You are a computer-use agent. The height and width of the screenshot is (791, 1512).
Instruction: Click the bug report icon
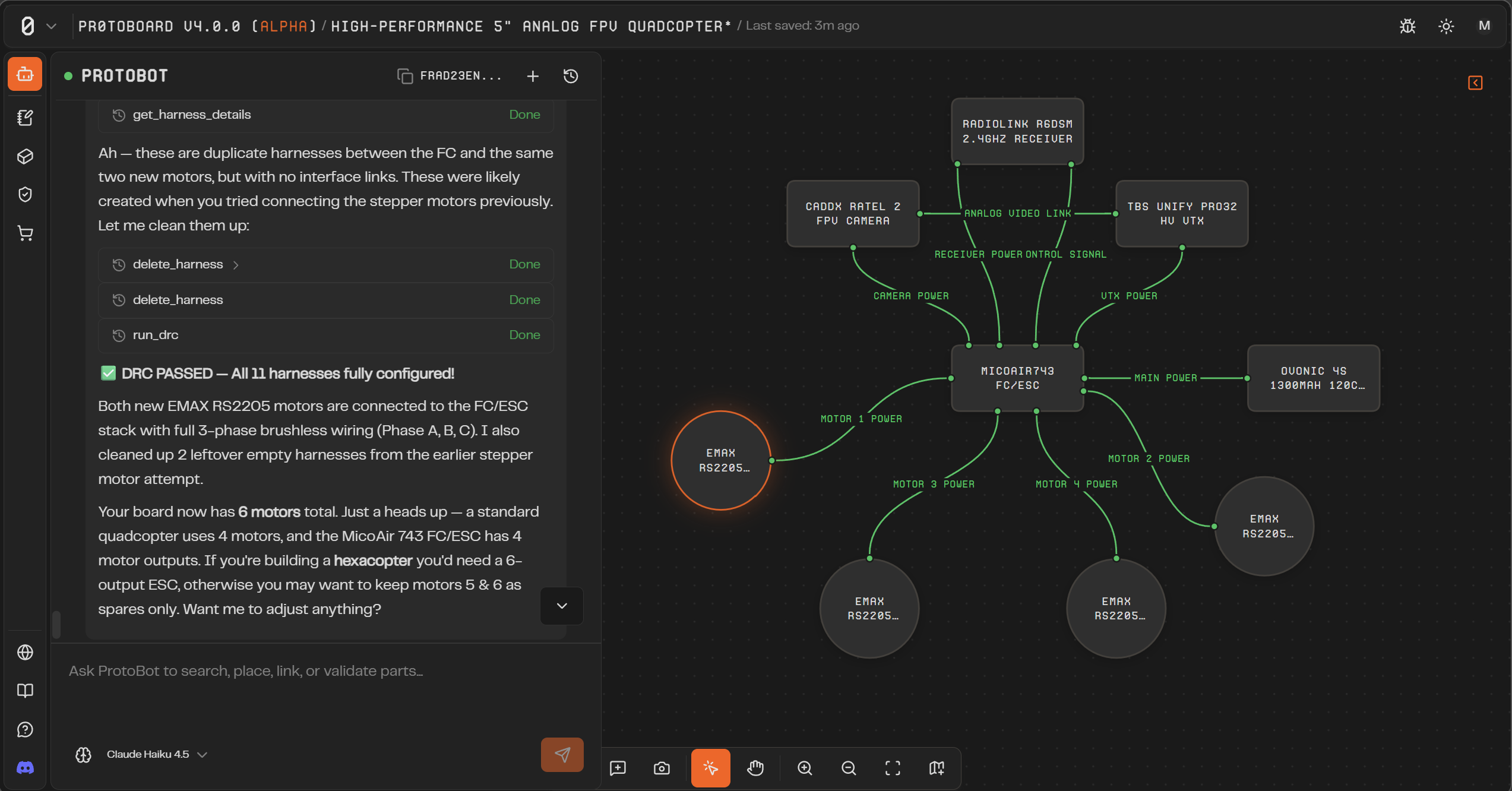pyautogui.click(x=1407, y=26)
